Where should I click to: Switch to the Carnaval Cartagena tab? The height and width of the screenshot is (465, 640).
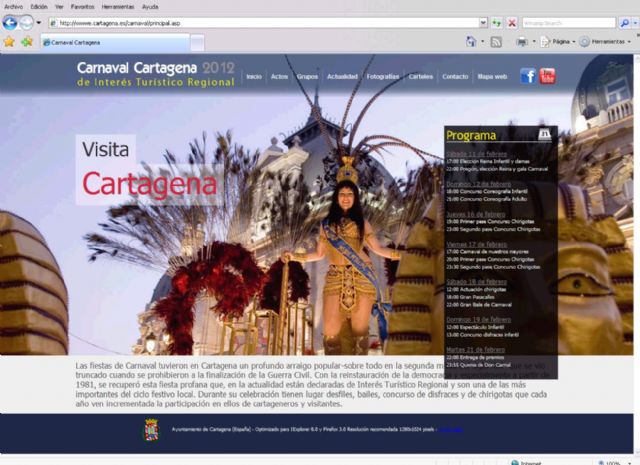tap(75, 43)
